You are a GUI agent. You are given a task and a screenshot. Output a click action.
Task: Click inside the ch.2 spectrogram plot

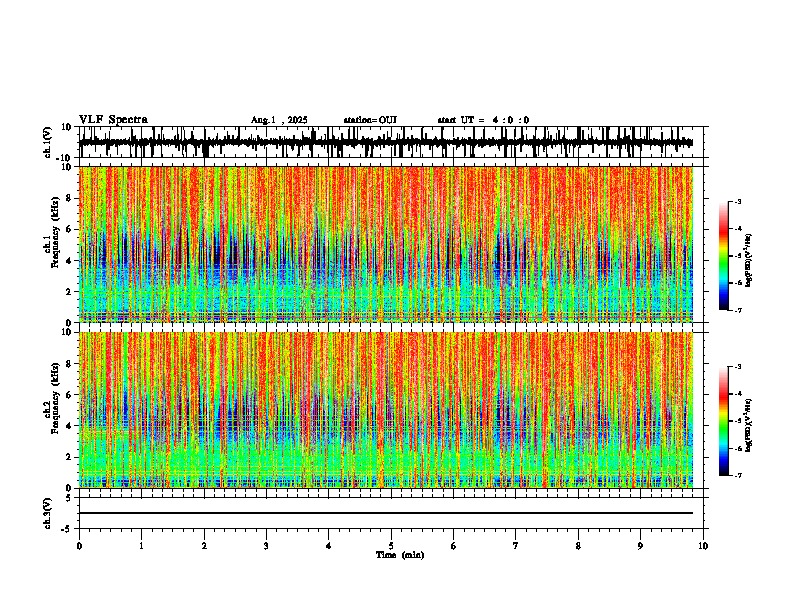point(386,410)
